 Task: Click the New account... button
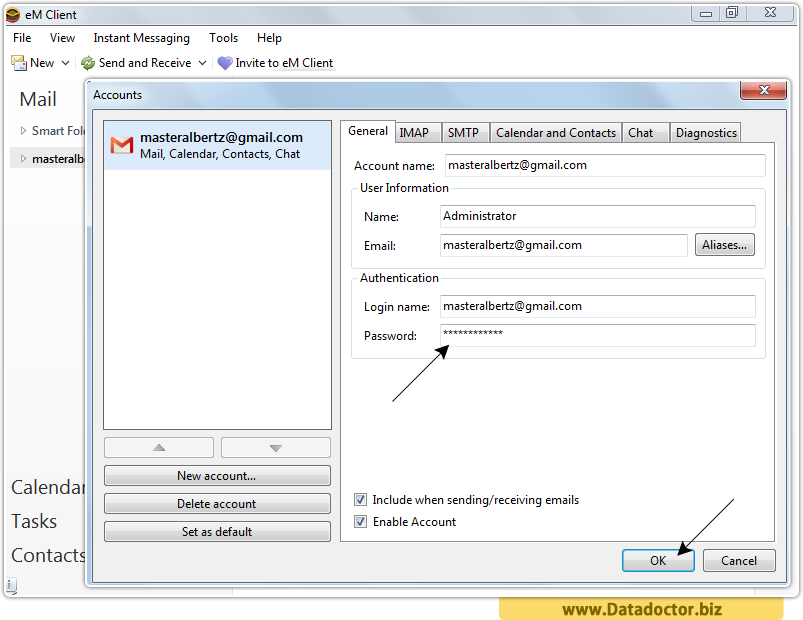[x=217, y=476]
